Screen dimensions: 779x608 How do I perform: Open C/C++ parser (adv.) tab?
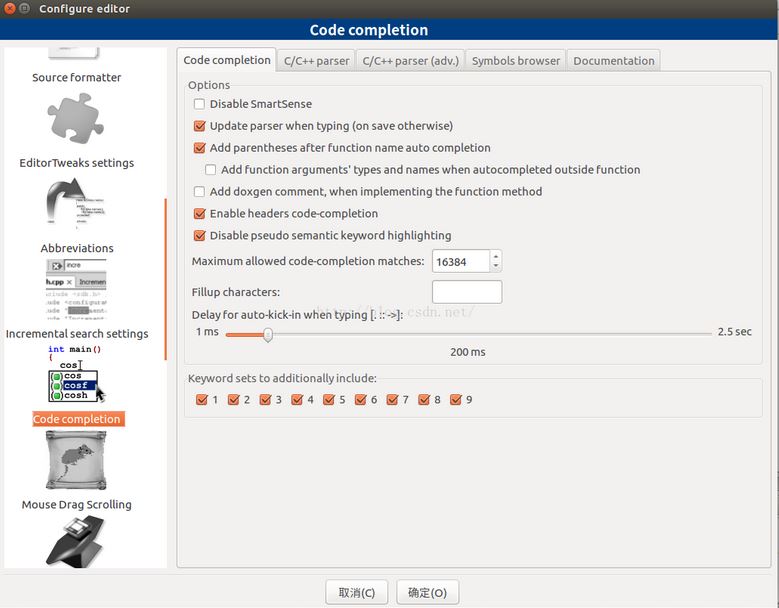(x=410, y=61)
